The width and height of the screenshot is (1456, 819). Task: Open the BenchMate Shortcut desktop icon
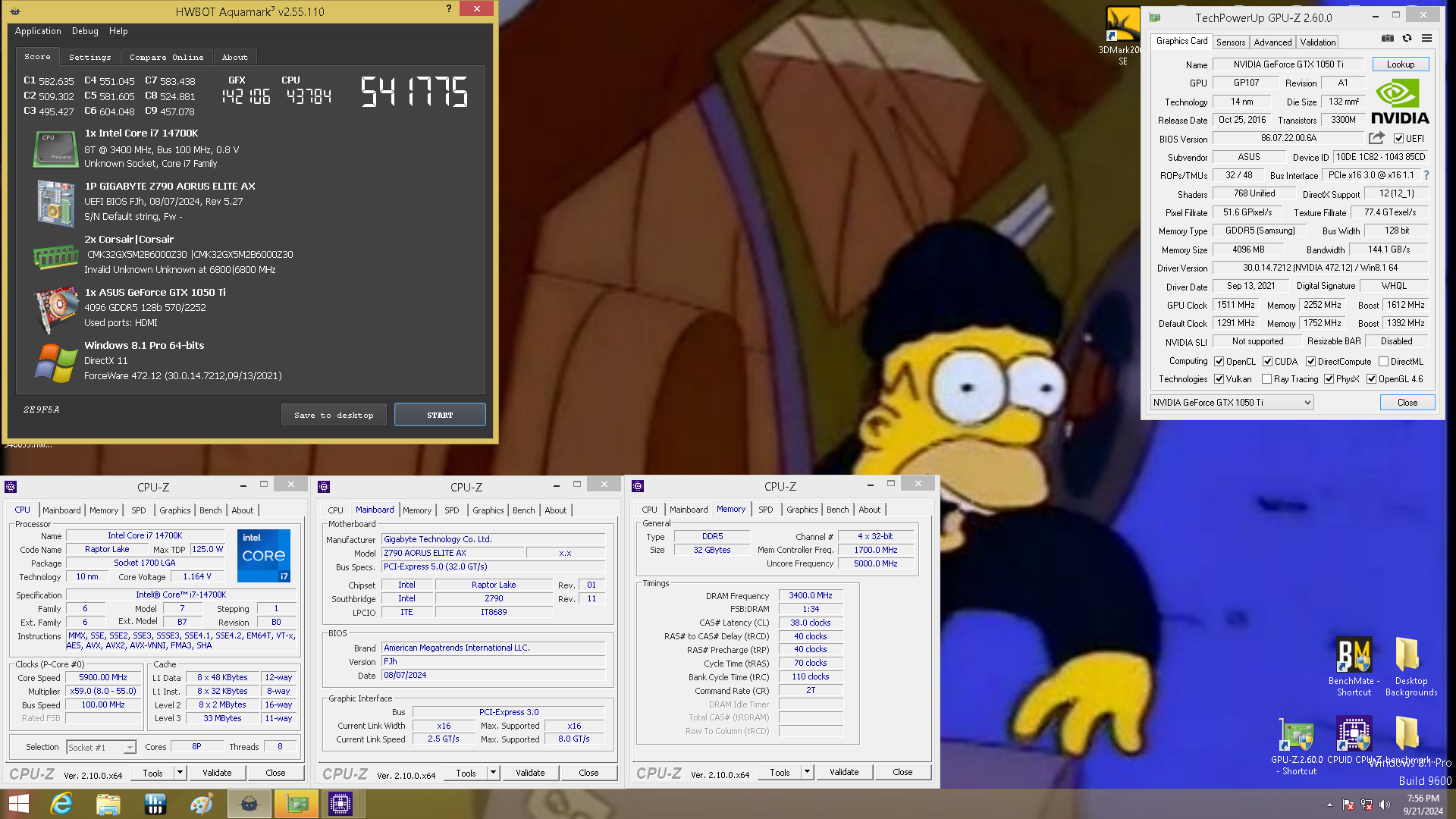coord(1354,666)
